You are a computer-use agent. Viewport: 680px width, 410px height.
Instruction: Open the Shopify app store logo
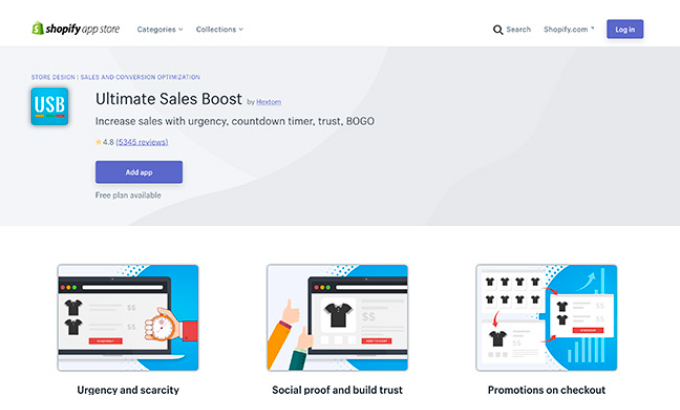76,29
